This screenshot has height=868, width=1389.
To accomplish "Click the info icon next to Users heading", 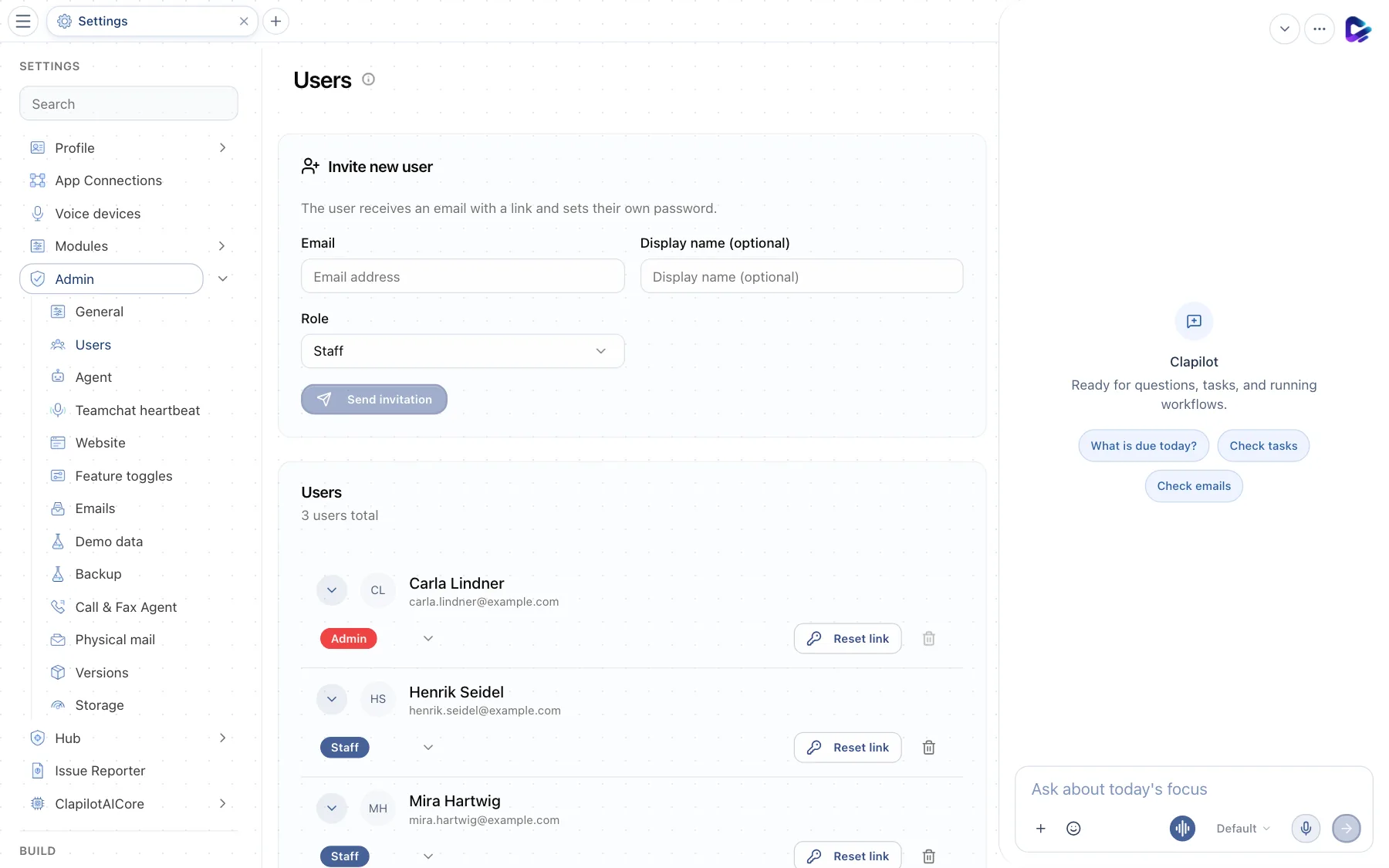I will (x=369, y=79).
